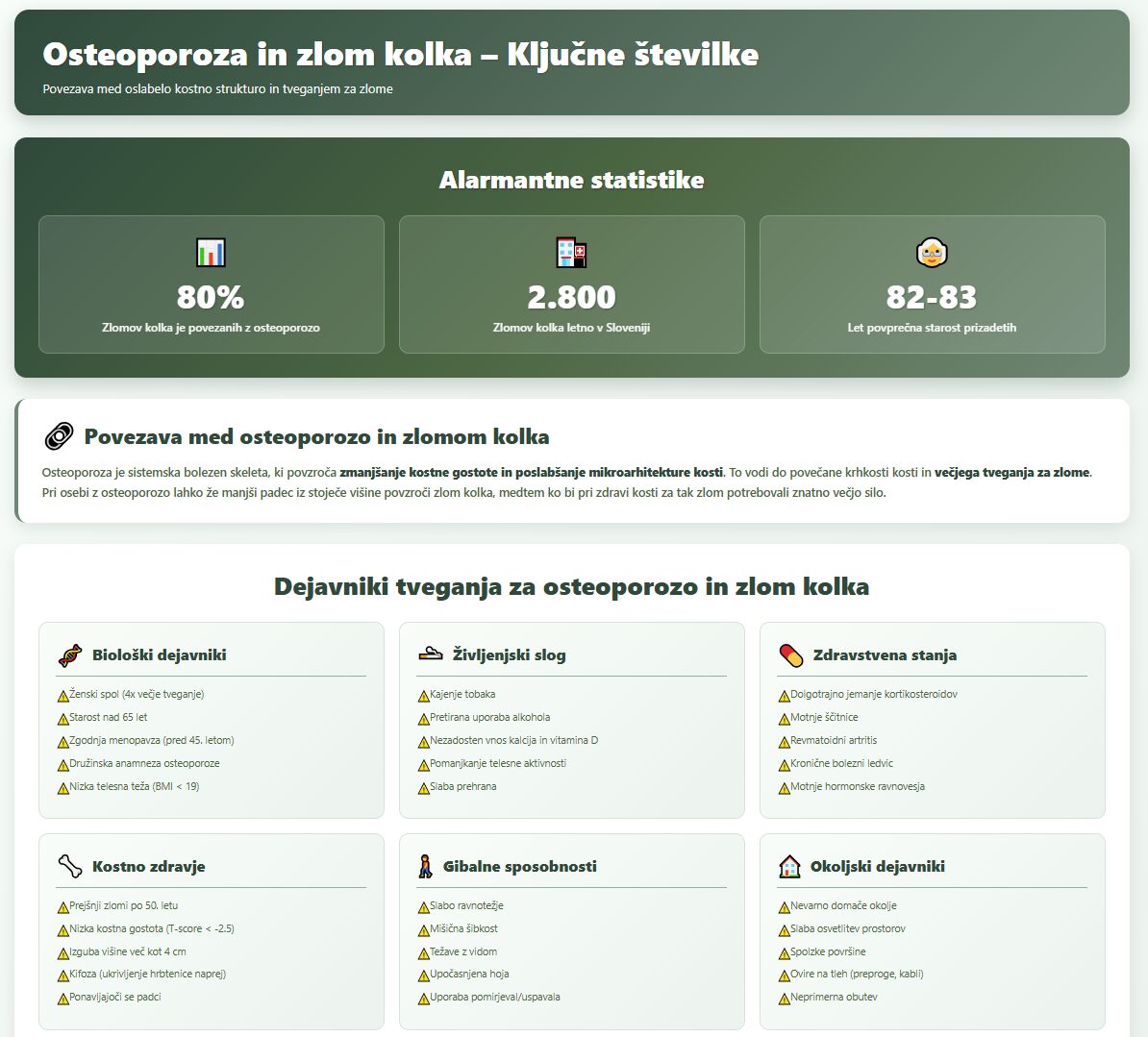Click the house icon by Okoljski dejavniki
The image size is (1148, 1037).
click(789, 866)
